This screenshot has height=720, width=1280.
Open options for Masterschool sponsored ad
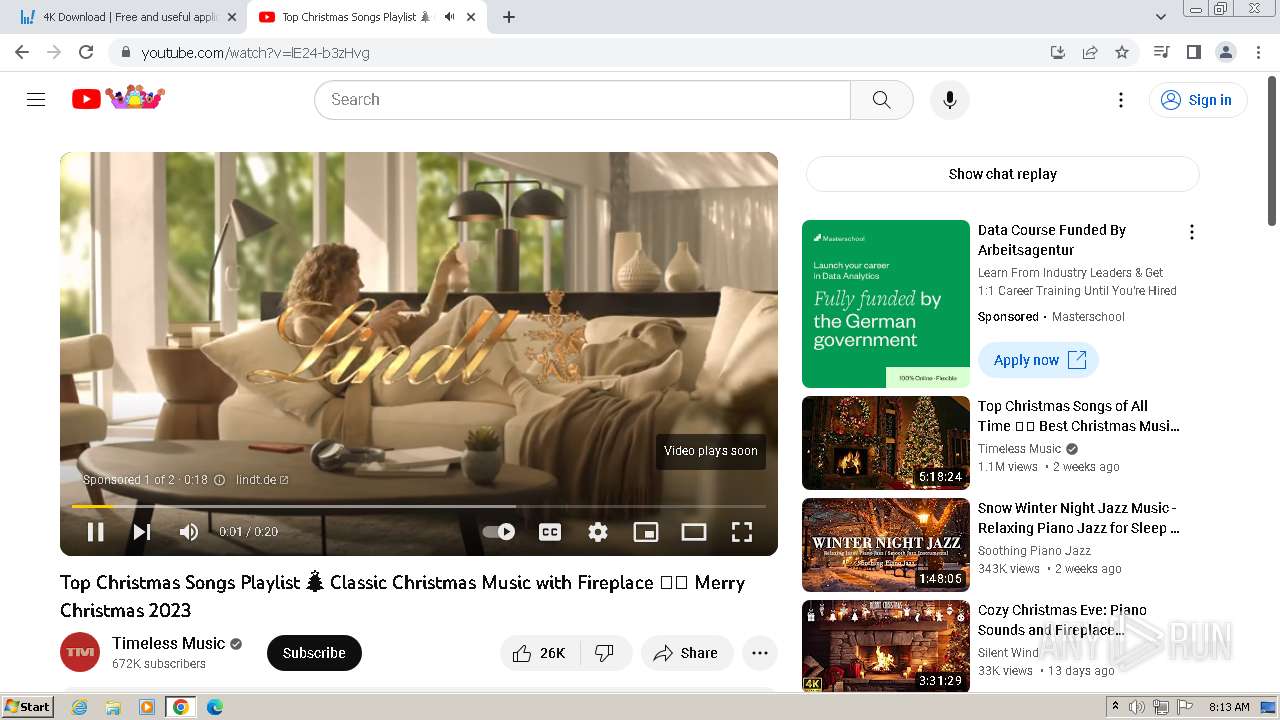1191,232
